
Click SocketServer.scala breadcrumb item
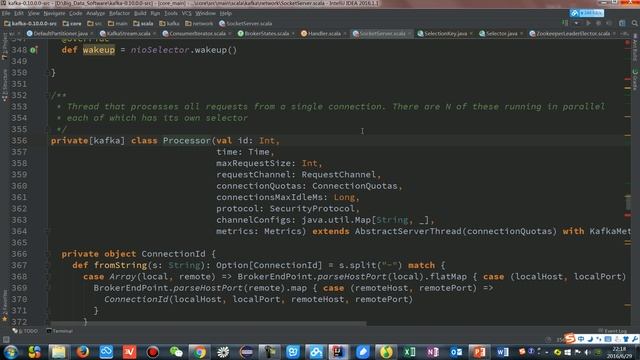tap(246, 24)
